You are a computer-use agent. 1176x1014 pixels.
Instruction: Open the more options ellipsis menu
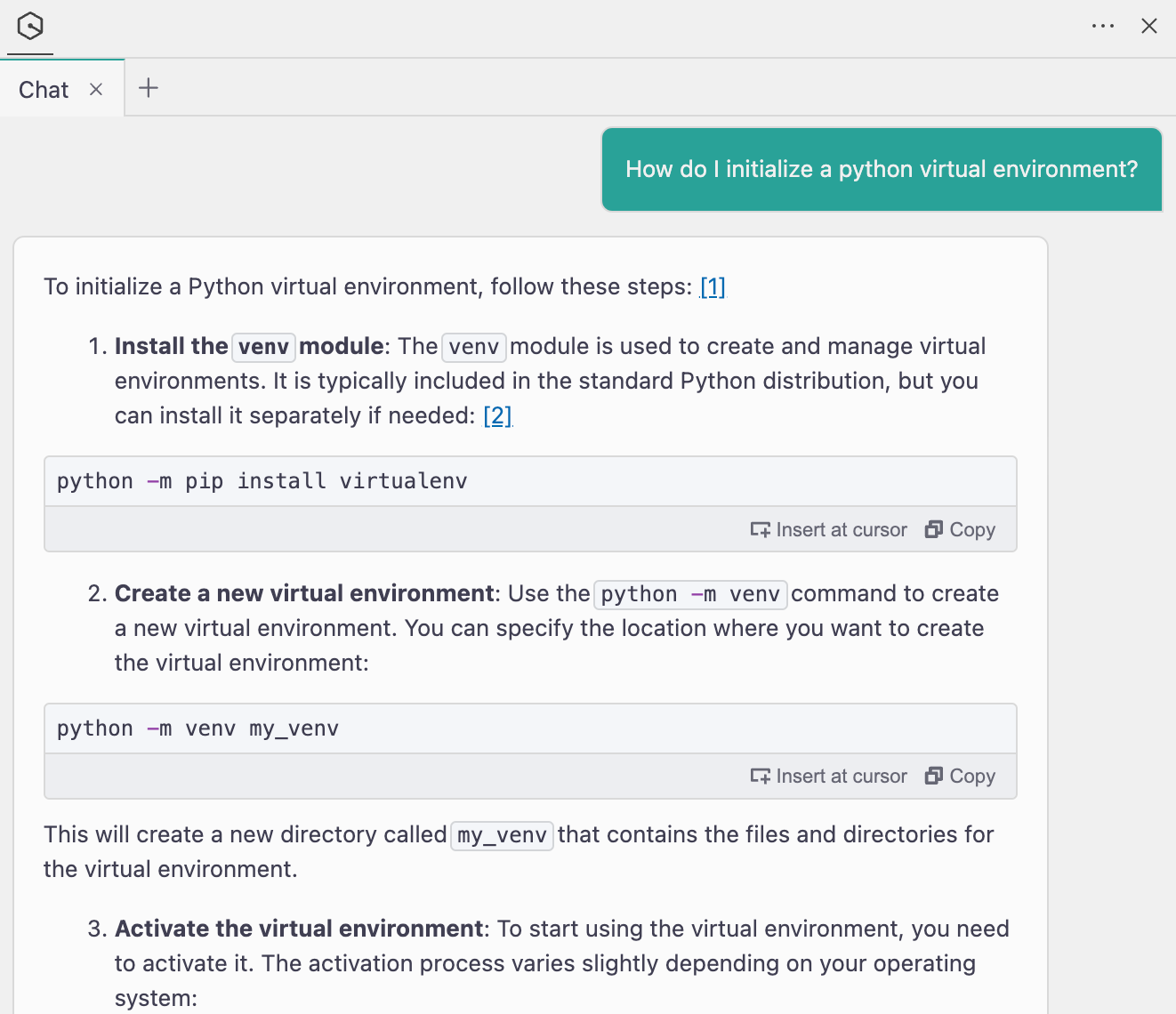1102,27
